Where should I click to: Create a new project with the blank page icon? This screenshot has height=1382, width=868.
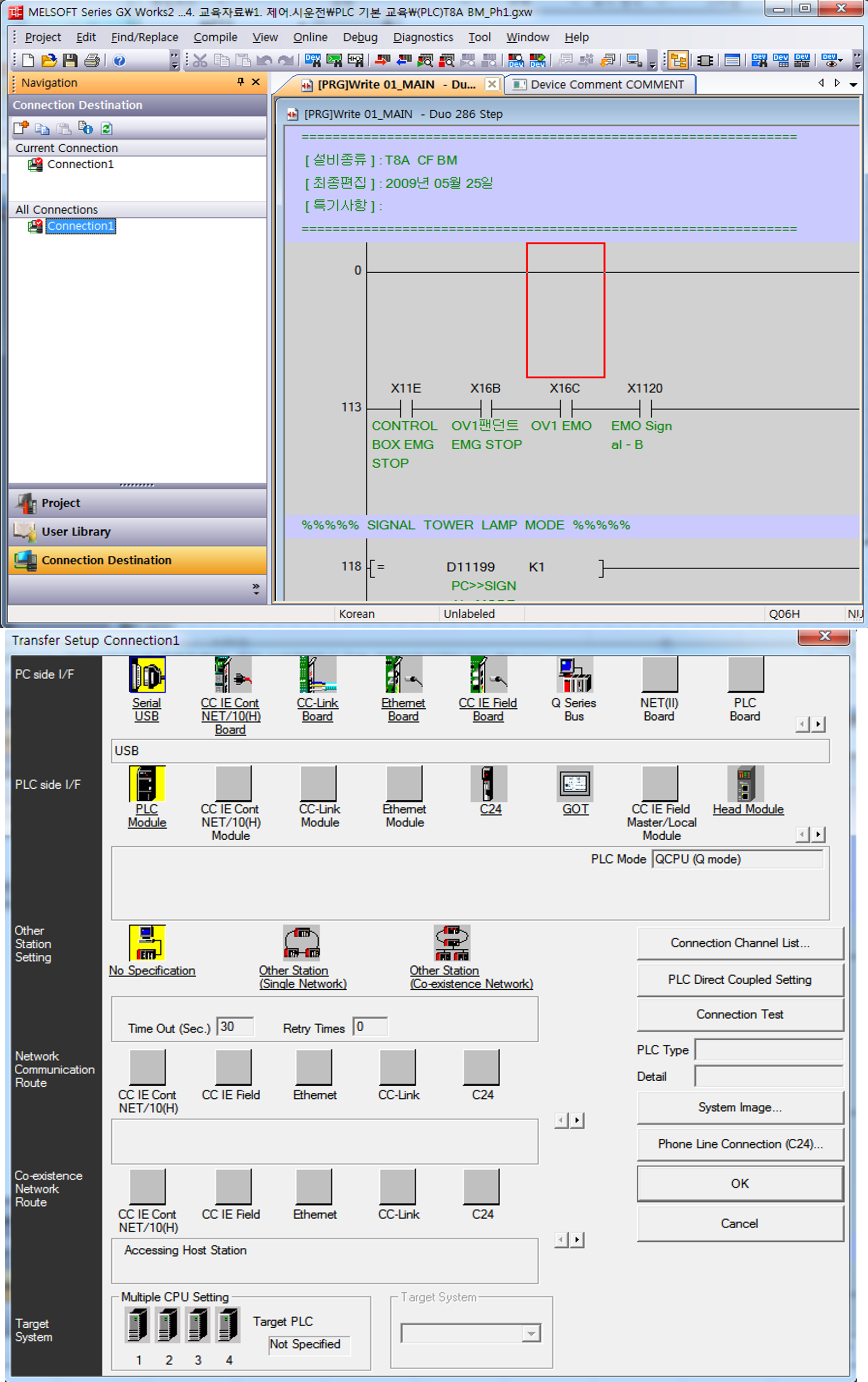click(28, 60)
